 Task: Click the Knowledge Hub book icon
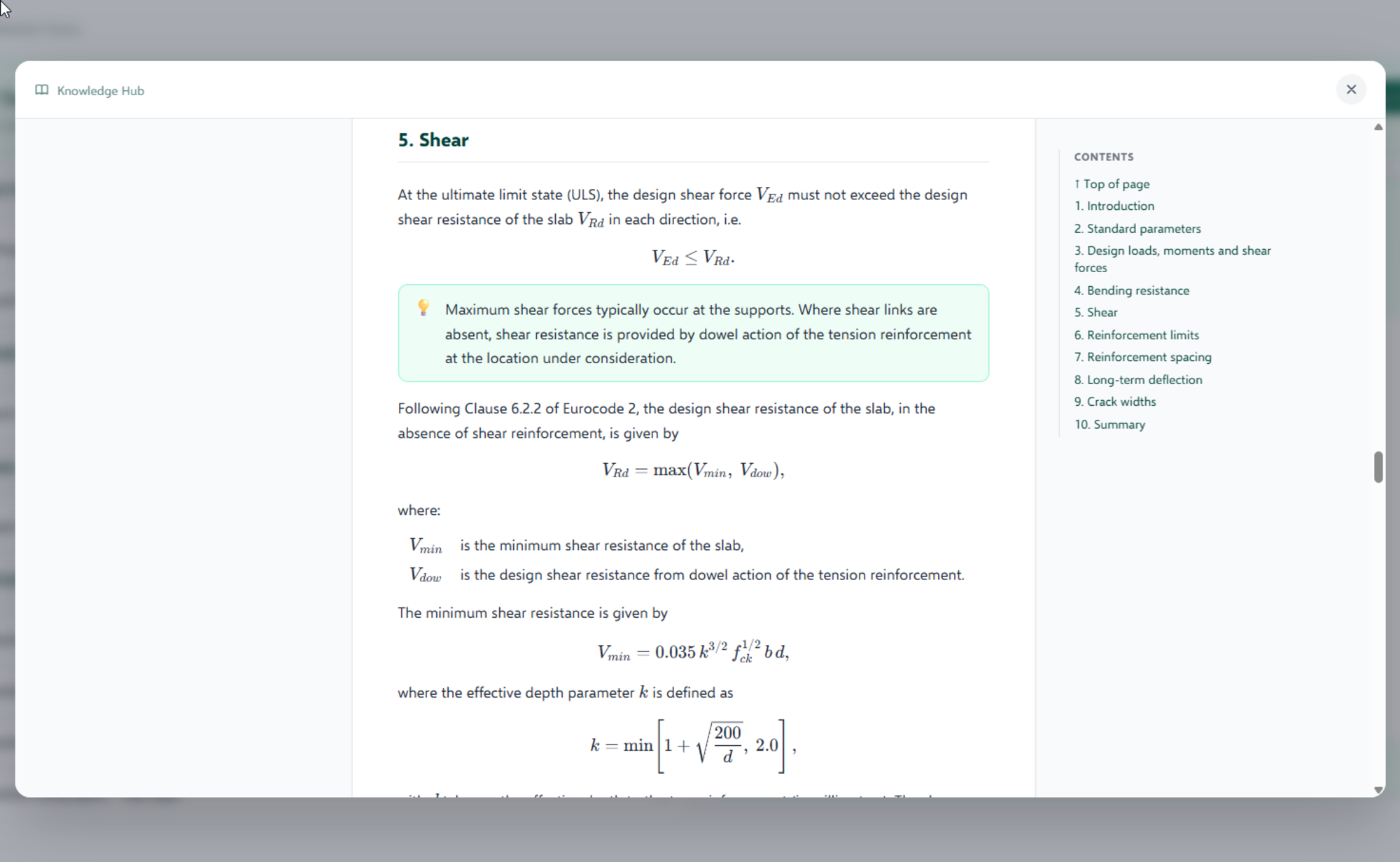42,90
